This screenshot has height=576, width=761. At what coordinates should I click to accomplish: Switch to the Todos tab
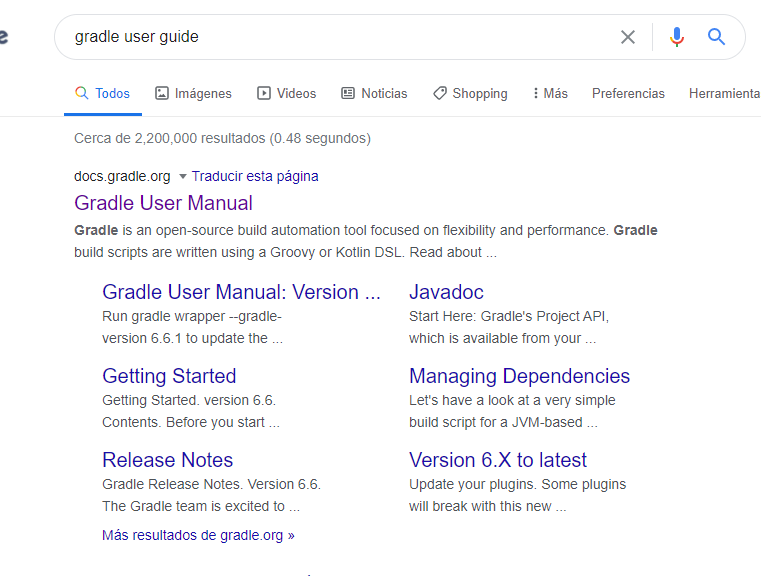[x=103, y=93]
